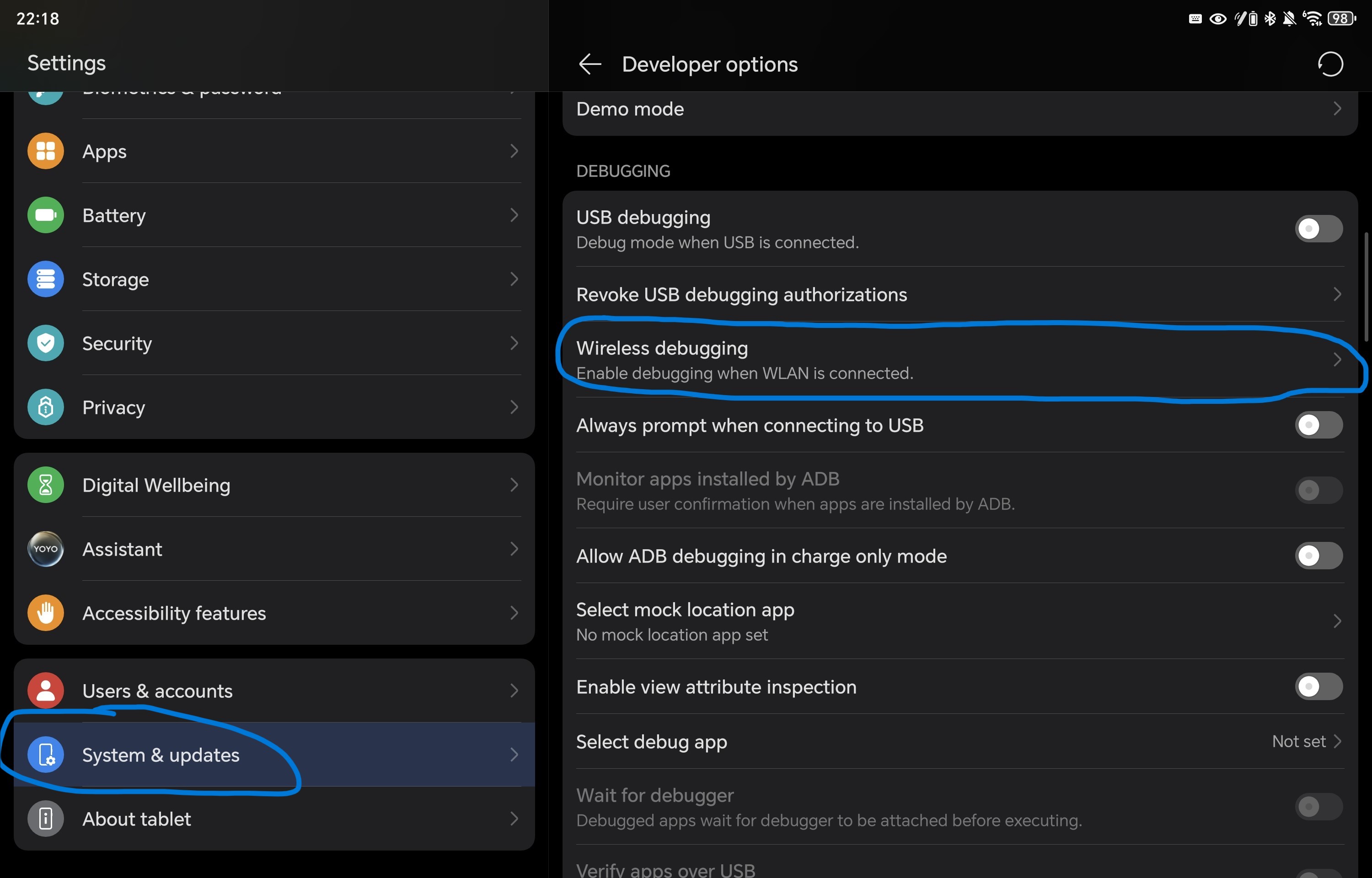Turn on Allow ADB debugging in charge only
The width and height of the screenshot is (1372, 878).
point(1318,555)
